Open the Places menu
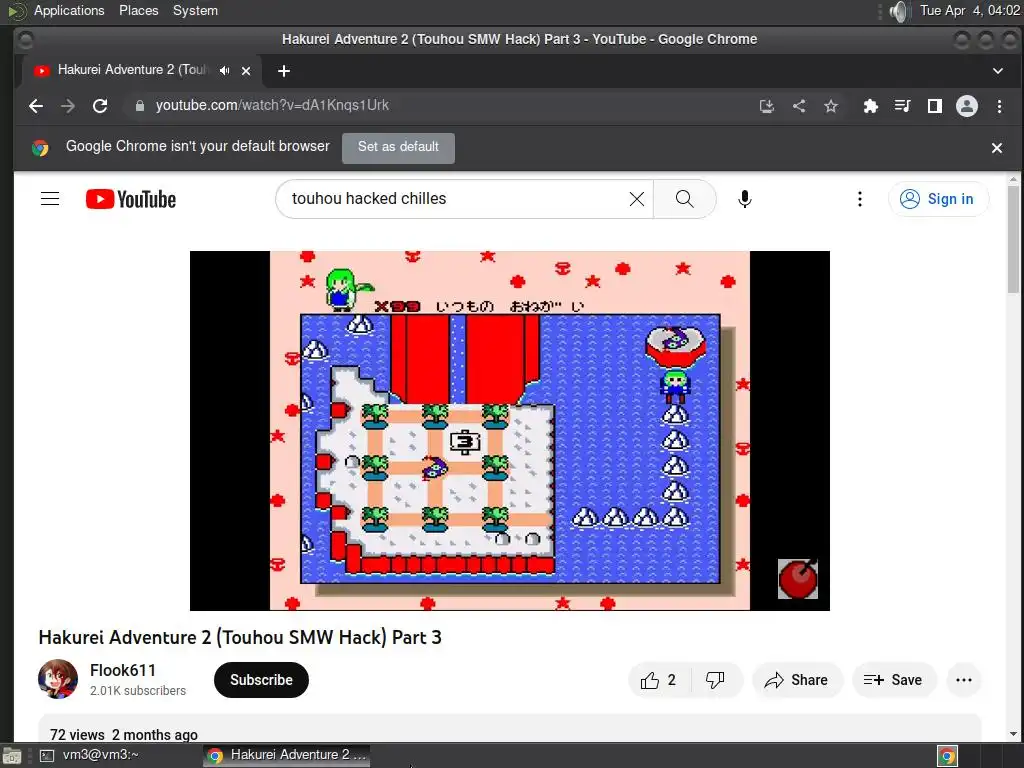The image size is (1024, 768). point(138,10)
